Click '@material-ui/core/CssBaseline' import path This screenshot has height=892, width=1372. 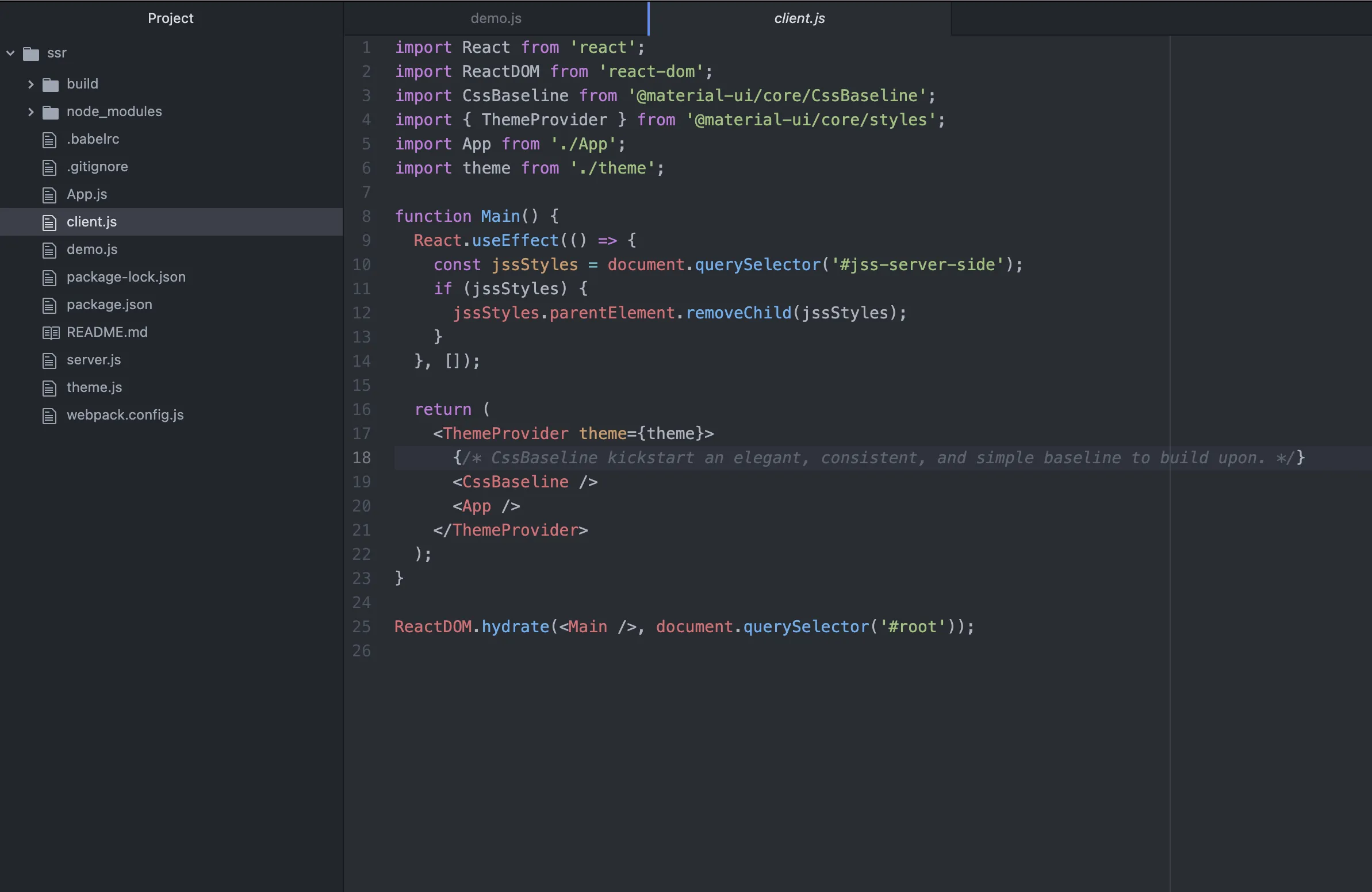(x=776, y=95)
